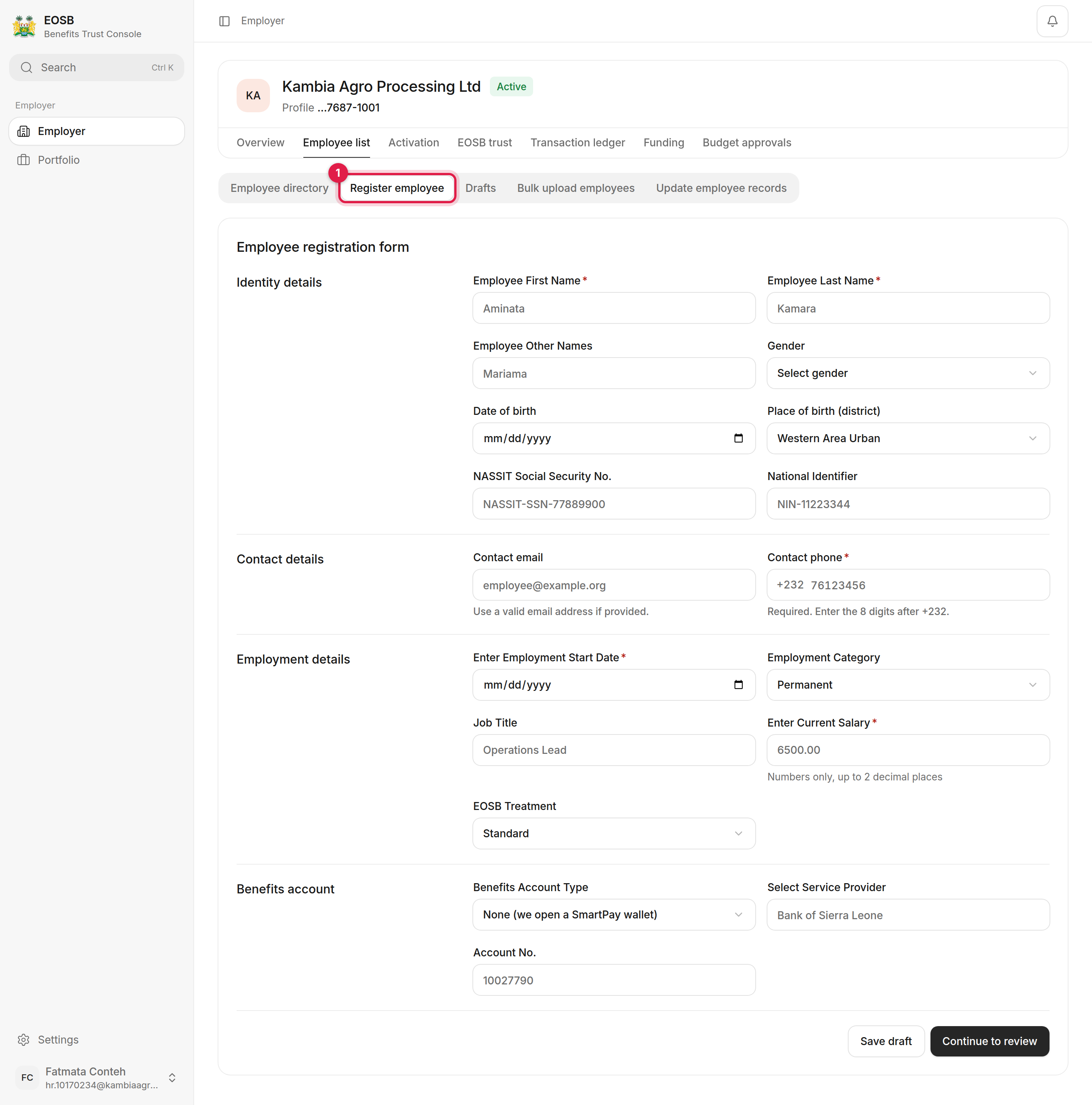This screenshot has width=1092, height=1105.
Task: Open calendar picker for Date of birth
Action: click(738, 438)
